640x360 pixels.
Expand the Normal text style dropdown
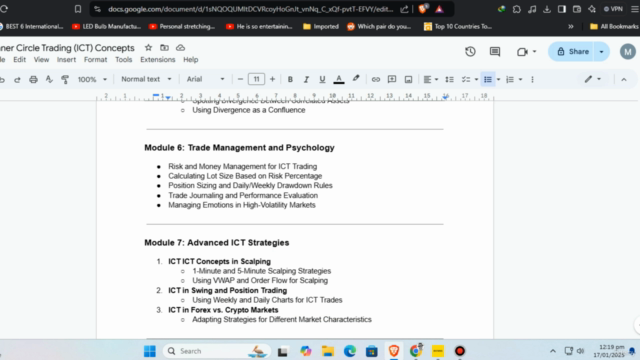[x=146, y=79]
